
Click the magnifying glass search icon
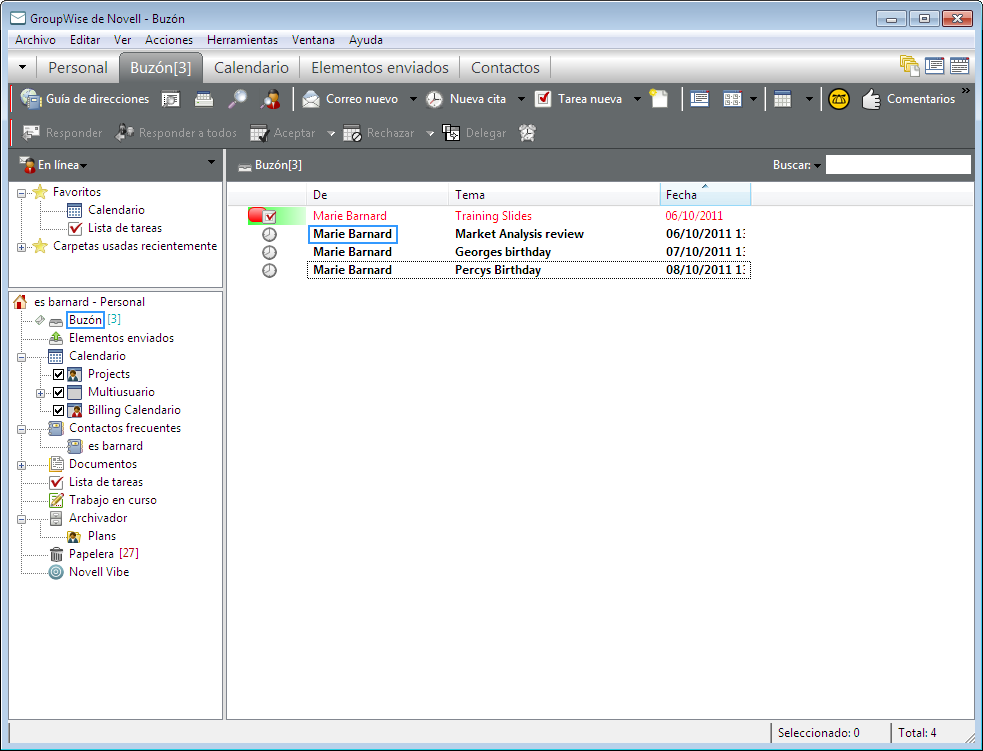238,99
